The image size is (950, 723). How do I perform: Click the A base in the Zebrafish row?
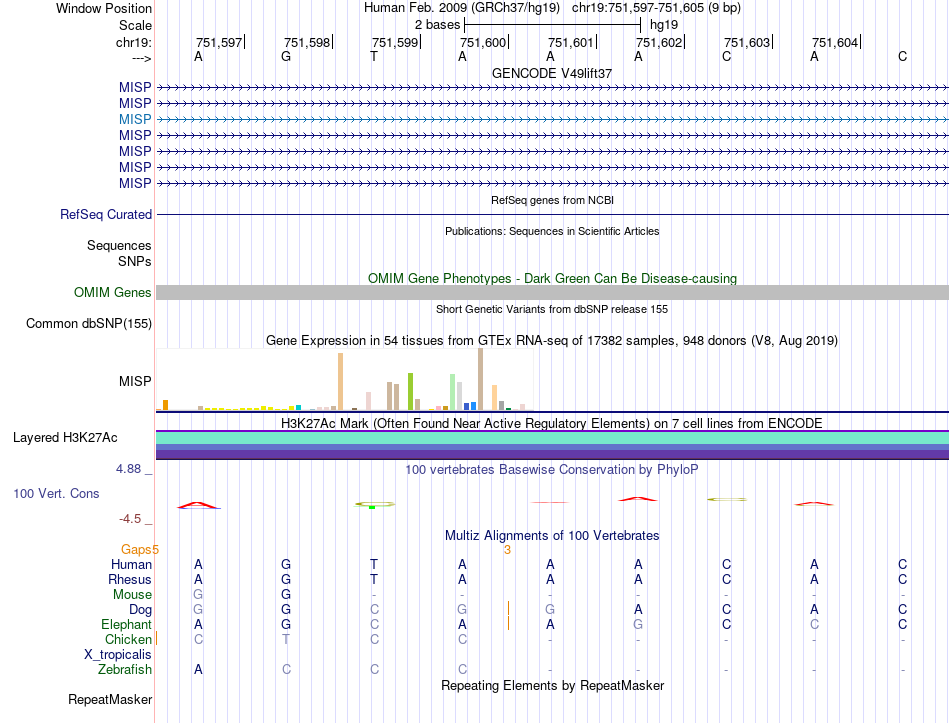[x=198, y=669]
